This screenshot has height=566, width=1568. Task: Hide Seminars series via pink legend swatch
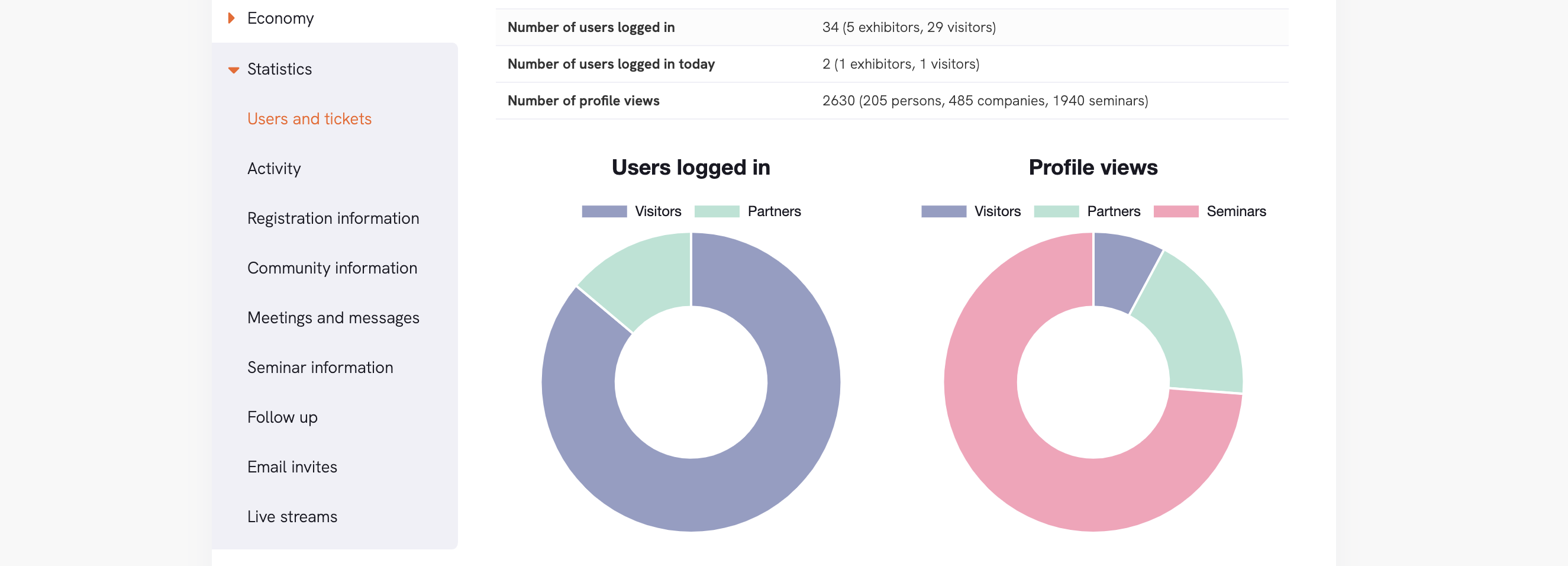tap(1175, 211)
